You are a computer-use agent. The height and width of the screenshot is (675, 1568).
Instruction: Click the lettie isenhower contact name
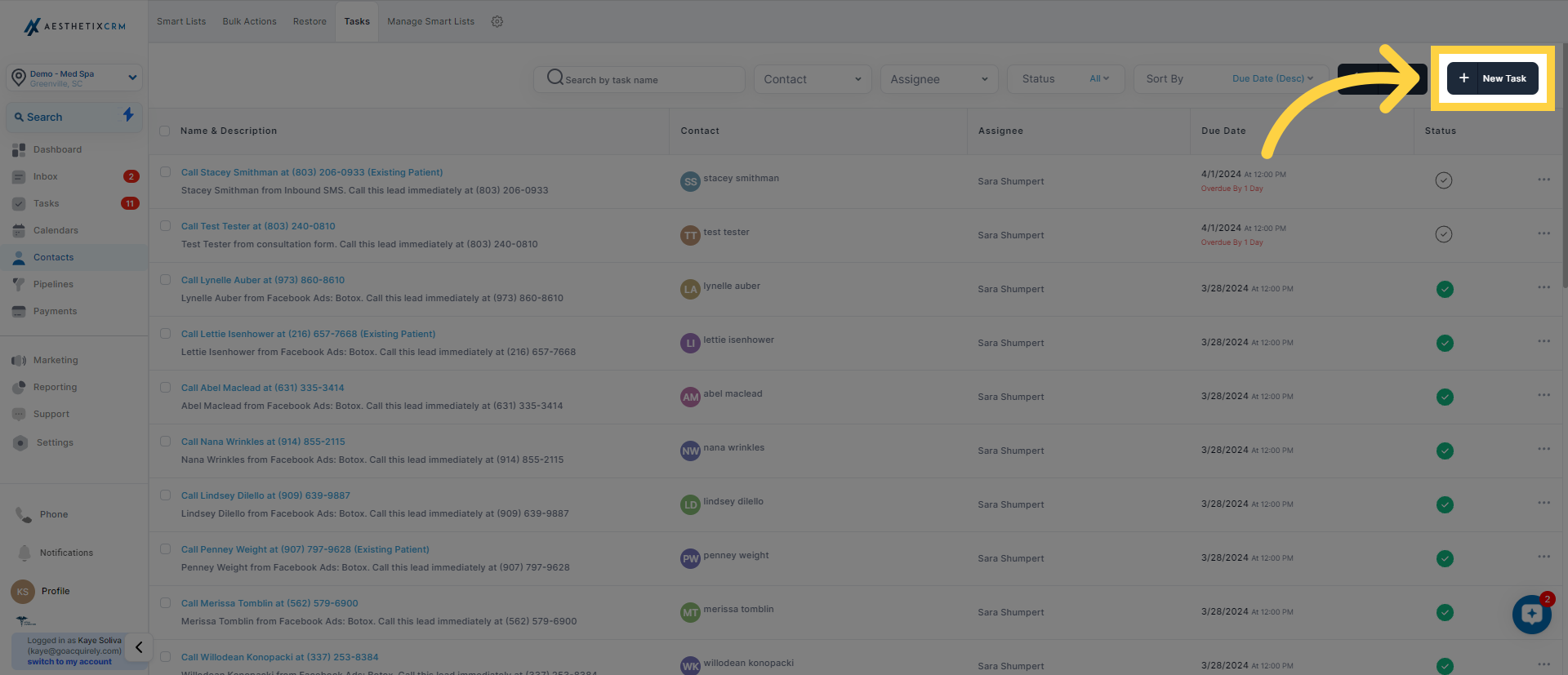[738, 340]
